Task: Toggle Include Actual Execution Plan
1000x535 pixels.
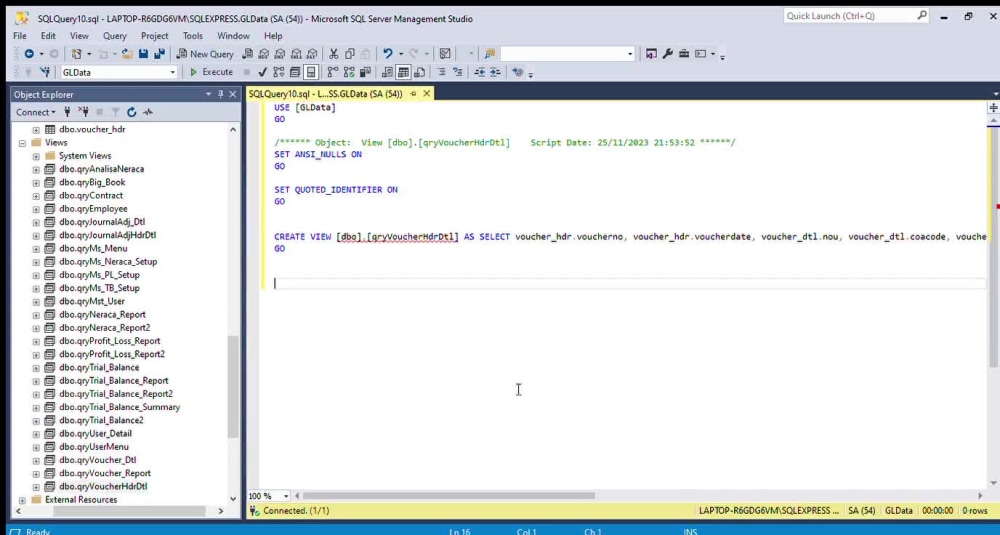Action: (x=333, y=72)
